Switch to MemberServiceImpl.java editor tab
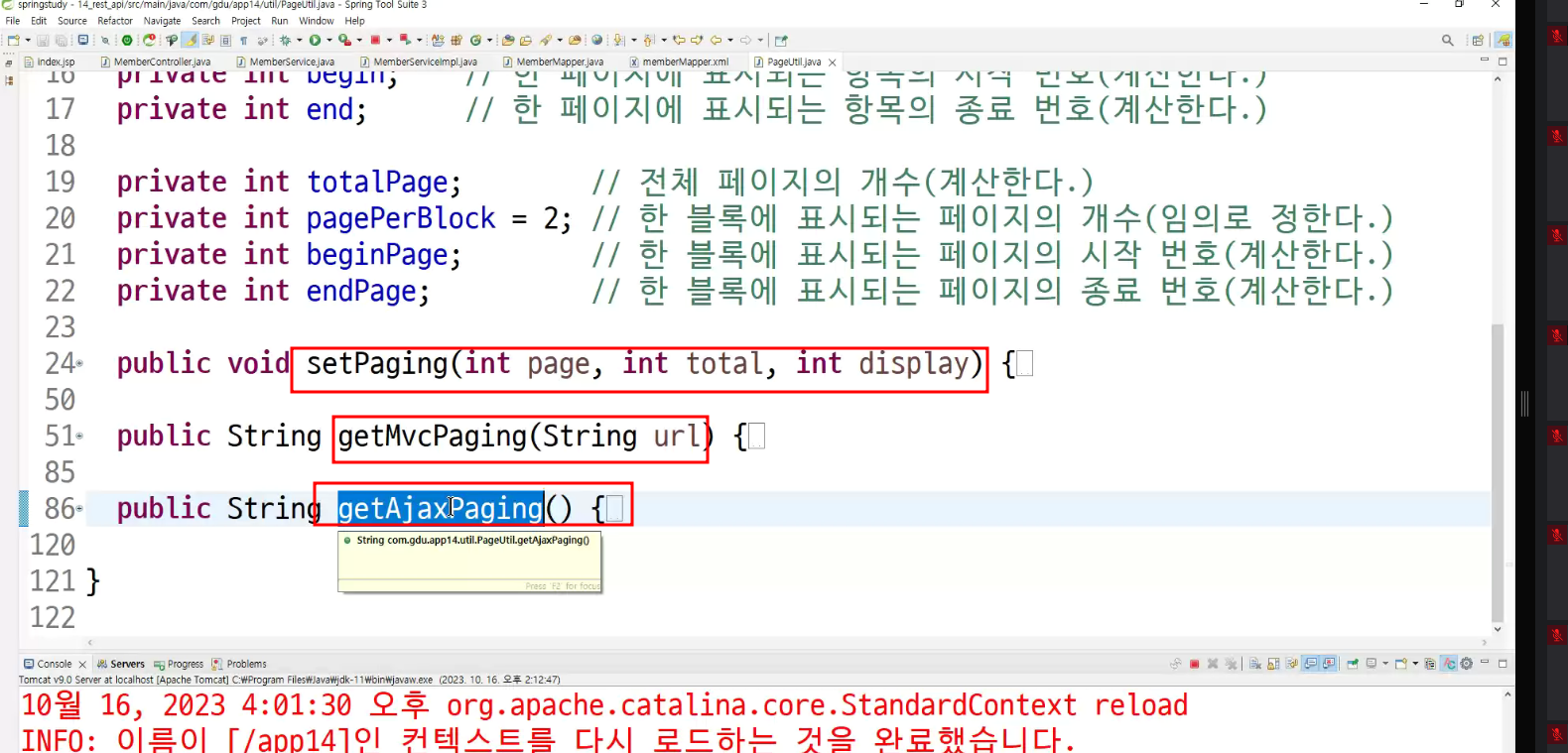Screen dimensions: 1568x753 click(x=419, y=62)
